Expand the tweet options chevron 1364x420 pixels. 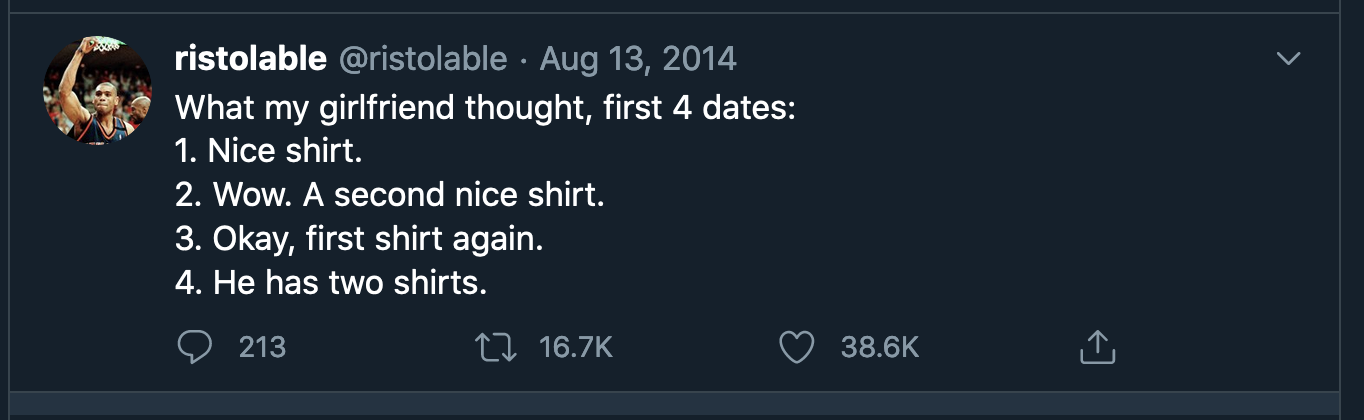point(1289,59)
